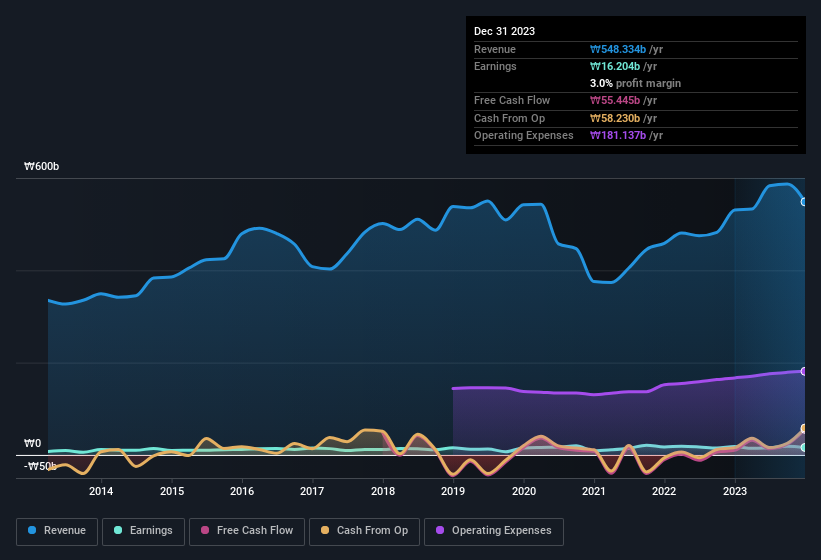Screen dimensions: 821x560
Task: Click the ₩55.445b free cash flow value
Action: tap(615, 100)
